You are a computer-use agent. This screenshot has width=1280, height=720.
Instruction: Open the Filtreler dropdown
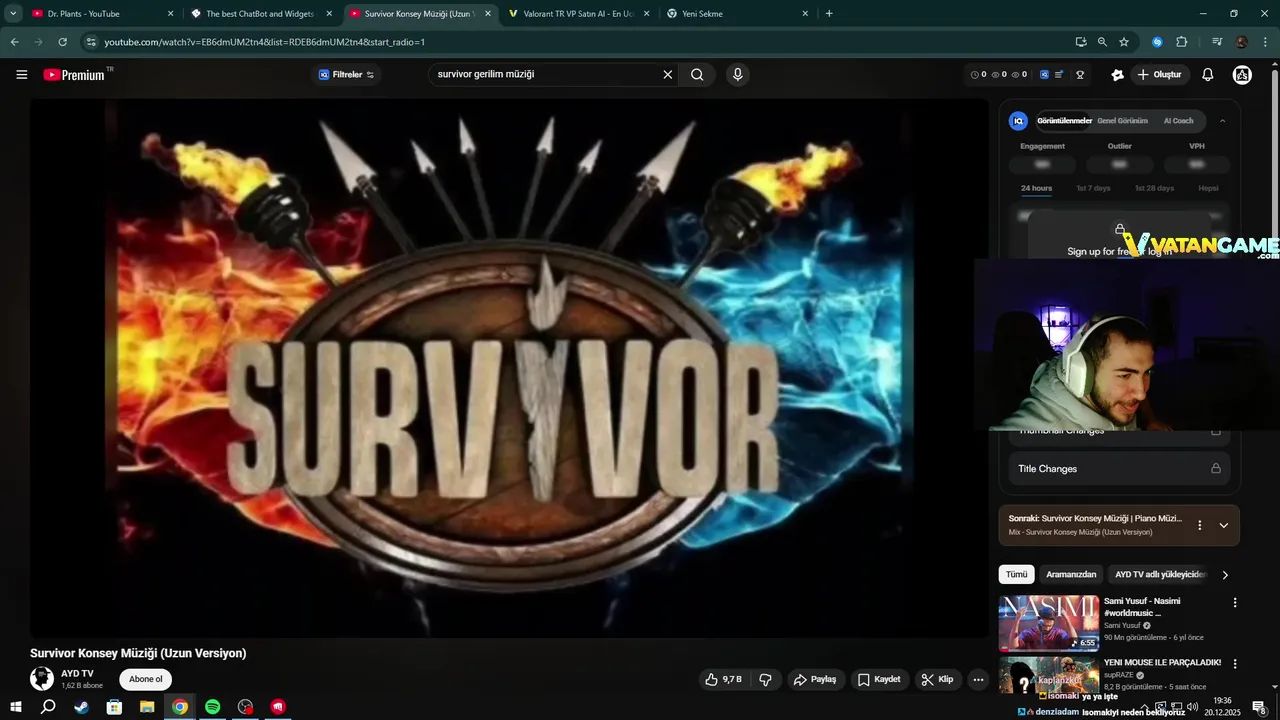[x=346, y=74]
